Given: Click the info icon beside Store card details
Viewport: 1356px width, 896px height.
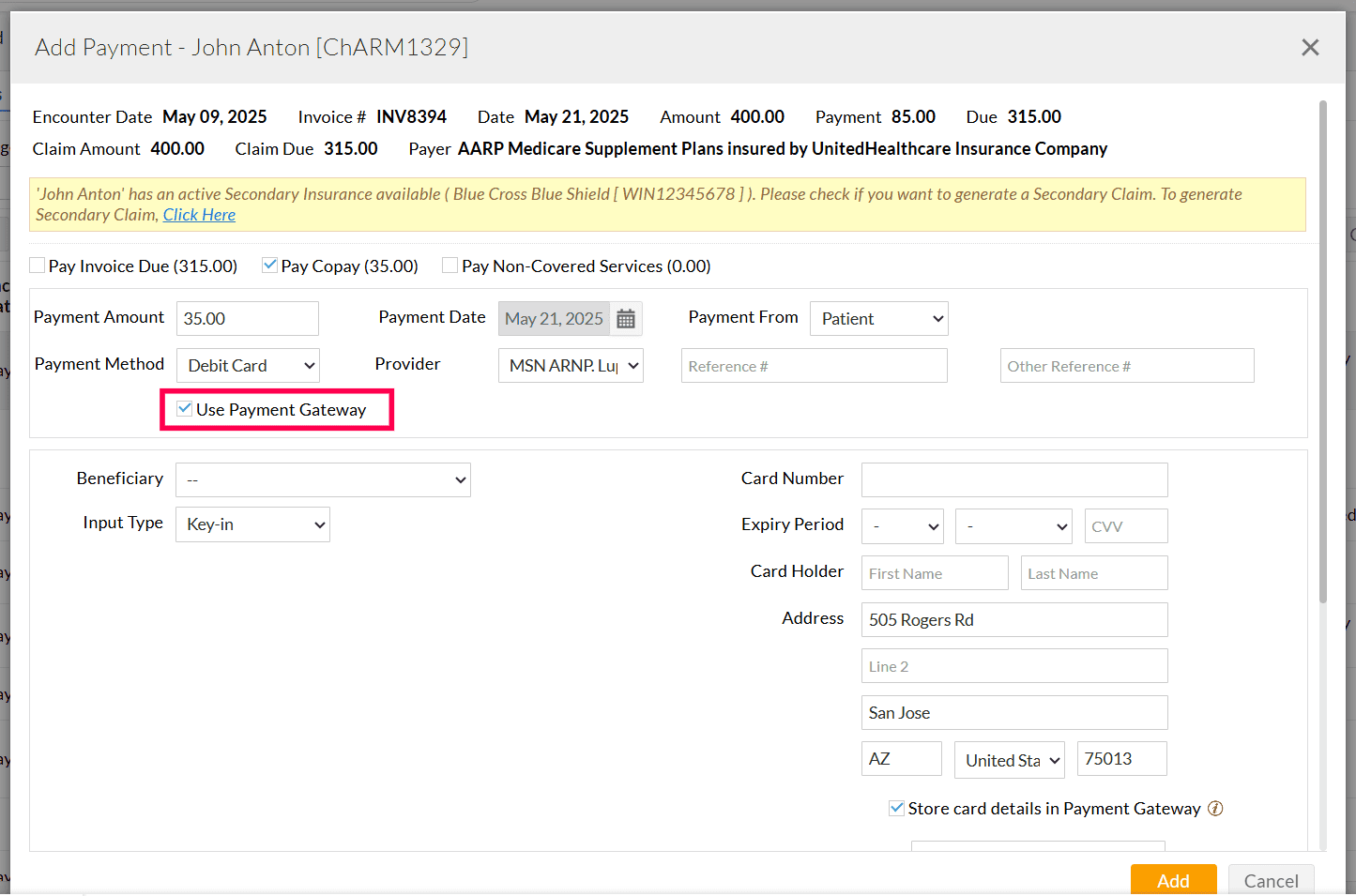Looking at the screenshot, I should coord(1215,808).
